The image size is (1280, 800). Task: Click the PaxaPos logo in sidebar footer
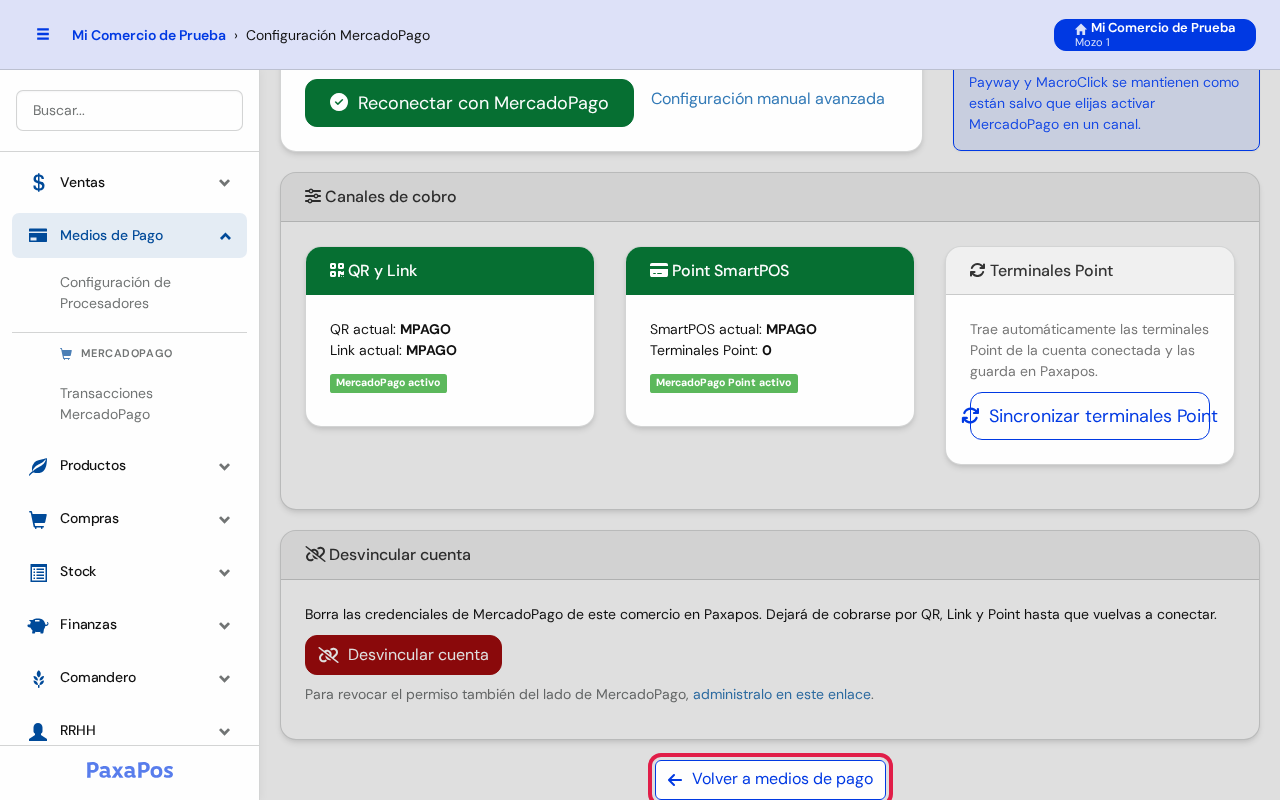coord(130,770)
